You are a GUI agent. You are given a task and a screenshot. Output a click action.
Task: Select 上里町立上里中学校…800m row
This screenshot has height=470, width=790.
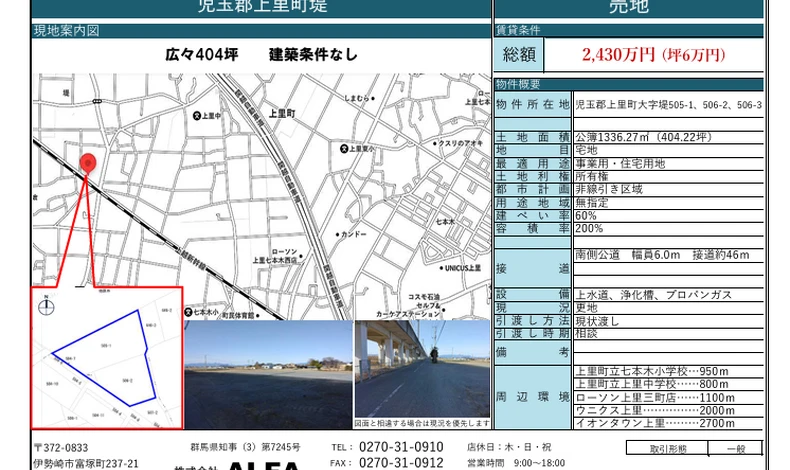(x=652, y=384)
